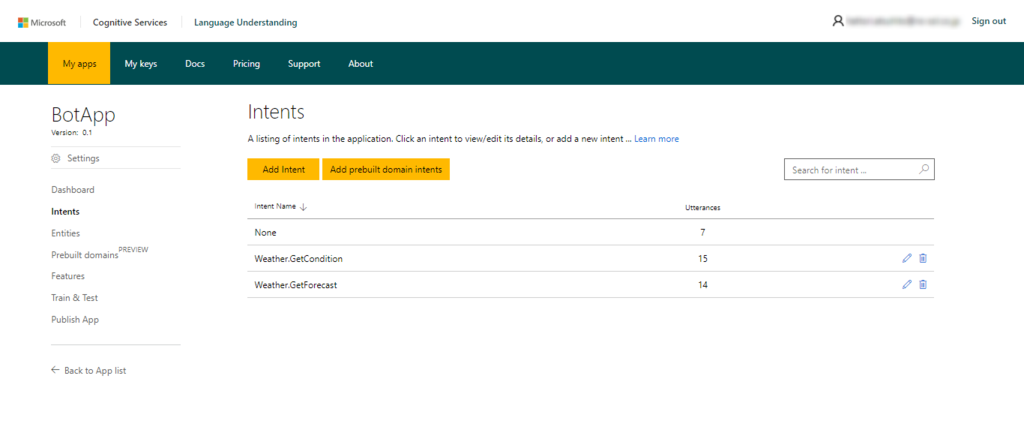1024x442 pixels.
Task: Delete the Weather.GetForecast intent trash icon
Action: [x=923, y=284]
